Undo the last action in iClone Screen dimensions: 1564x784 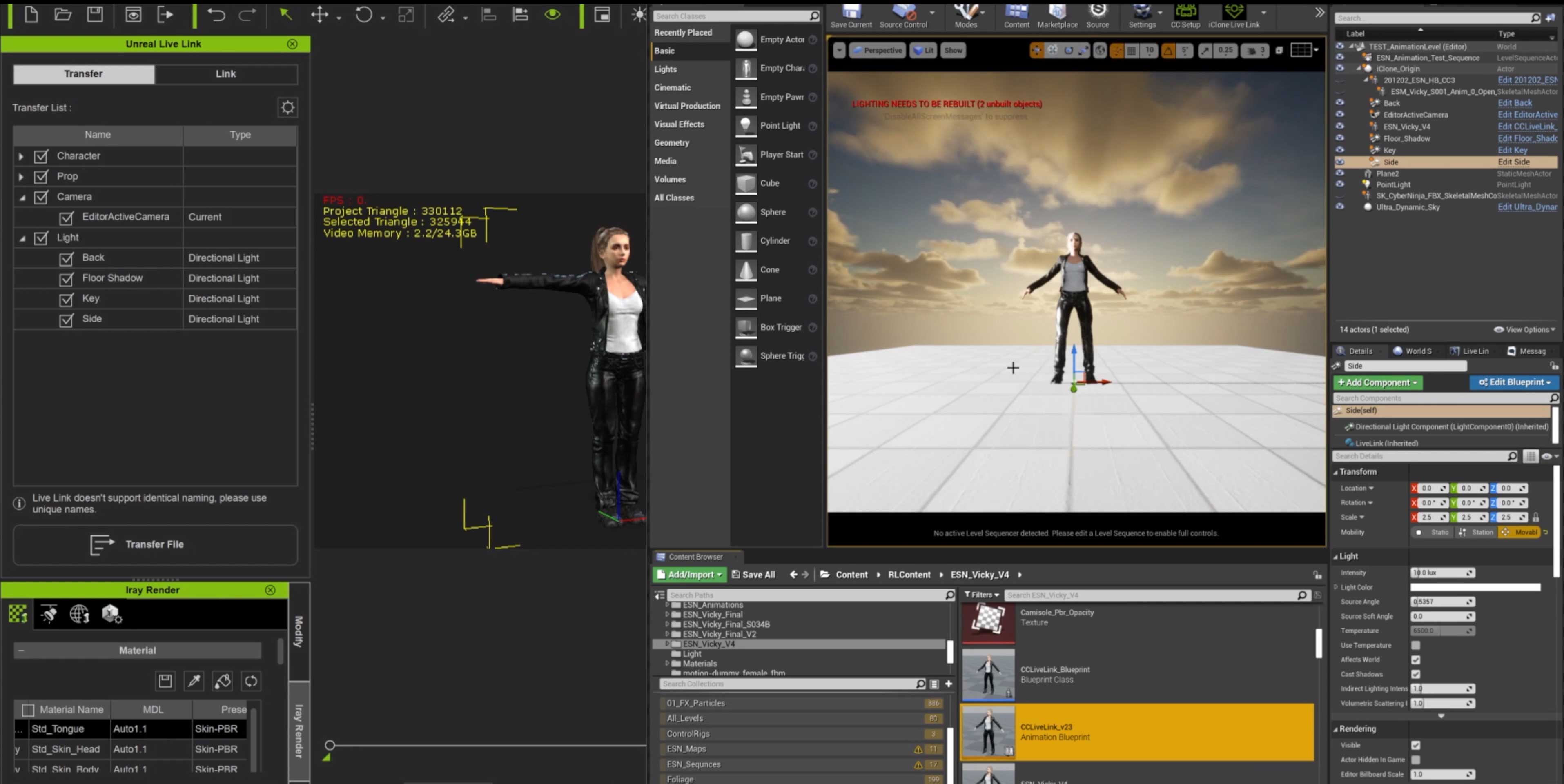click(216, 15)
